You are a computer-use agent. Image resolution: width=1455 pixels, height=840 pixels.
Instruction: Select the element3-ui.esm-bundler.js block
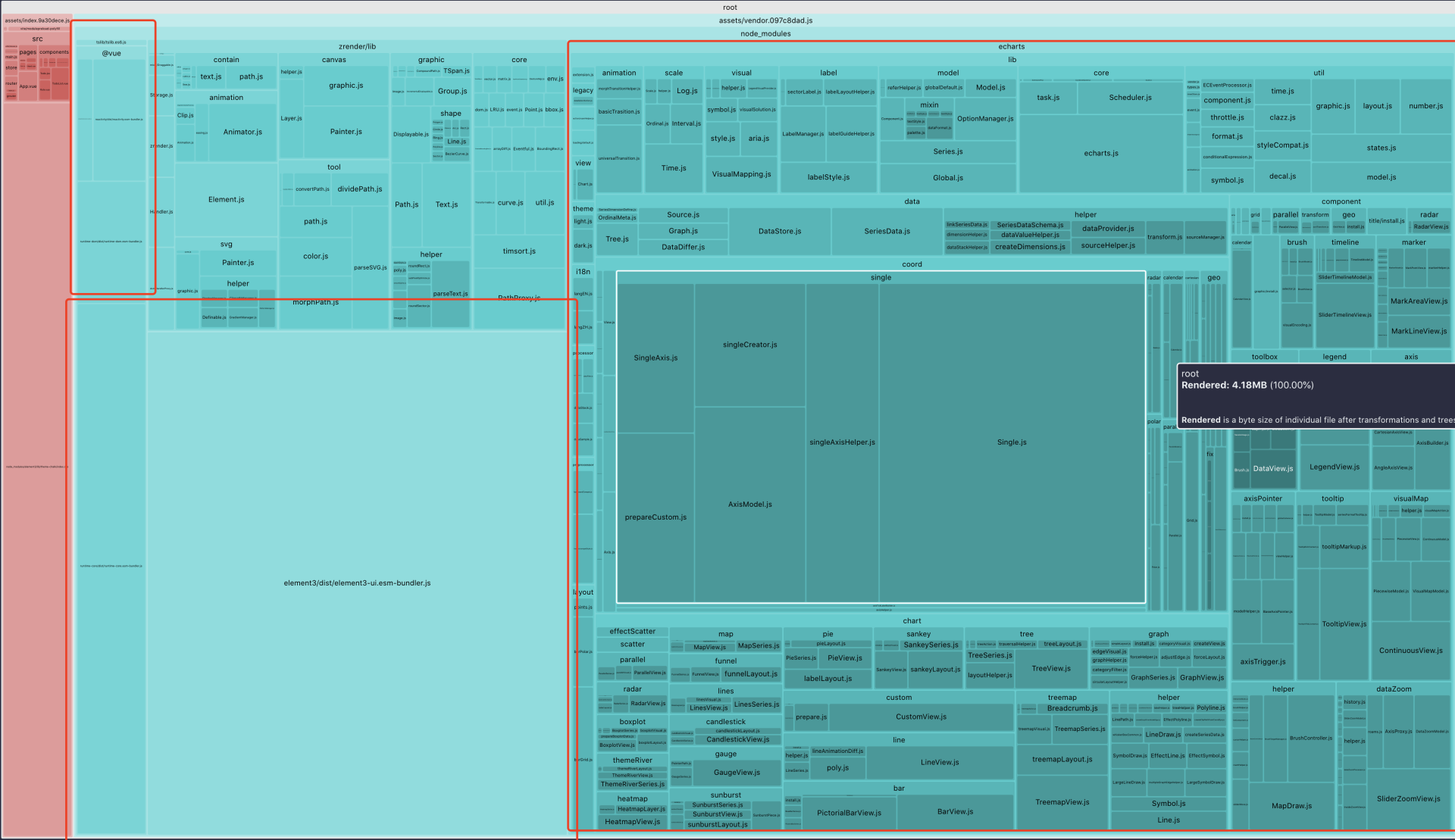pyautogui.click(x=357, y=583)
